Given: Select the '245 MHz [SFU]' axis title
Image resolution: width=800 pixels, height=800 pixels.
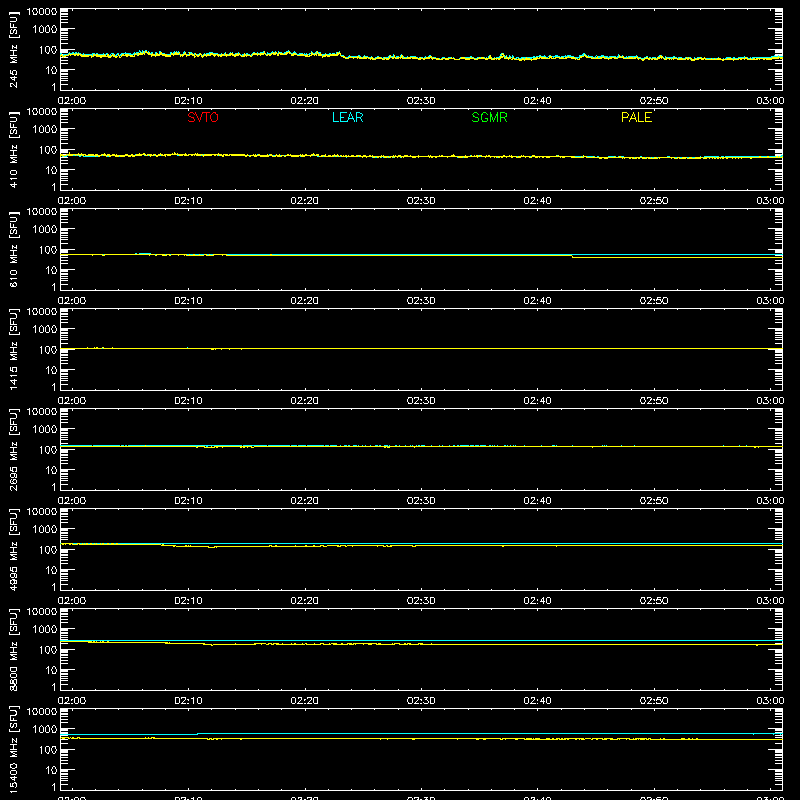Looking at the screenshot, I should [x=13, y=50].
